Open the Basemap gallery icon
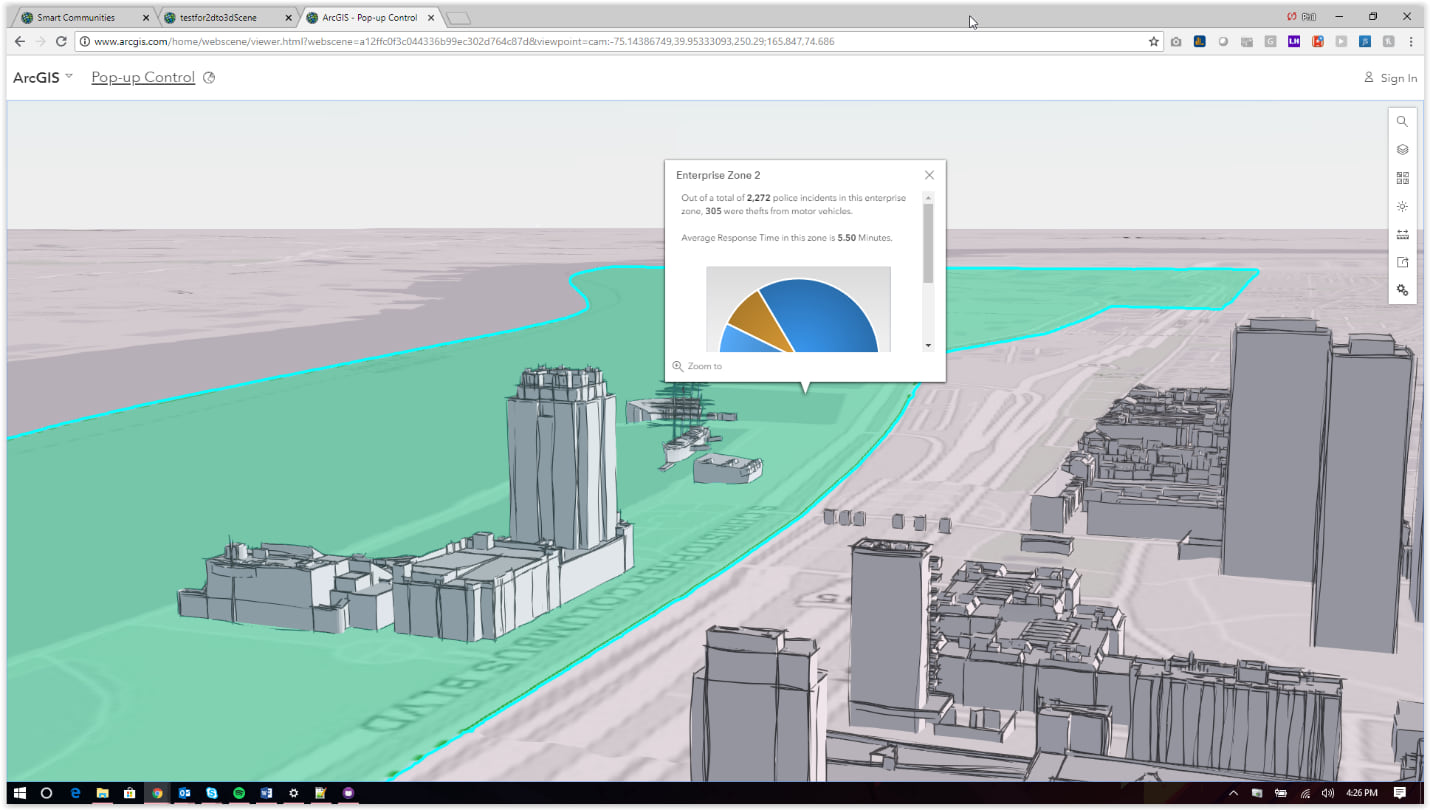 [x=1402, y=178]
